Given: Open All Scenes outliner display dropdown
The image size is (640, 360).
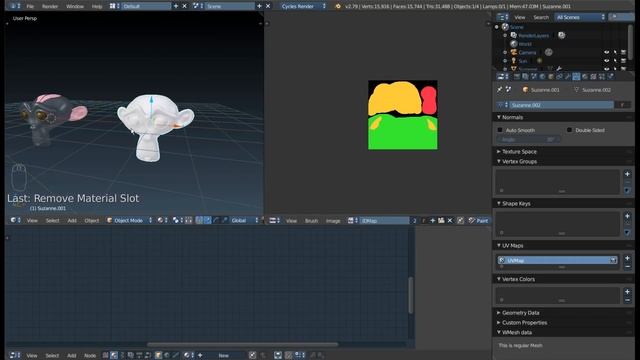Looking at the screenshot, I should pos(580,17).
